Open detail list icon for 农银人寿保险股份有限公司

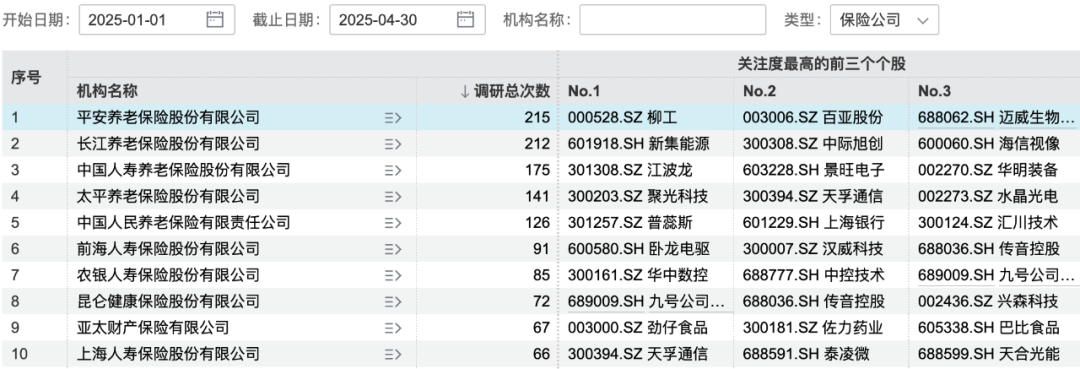tap(393, 275)
